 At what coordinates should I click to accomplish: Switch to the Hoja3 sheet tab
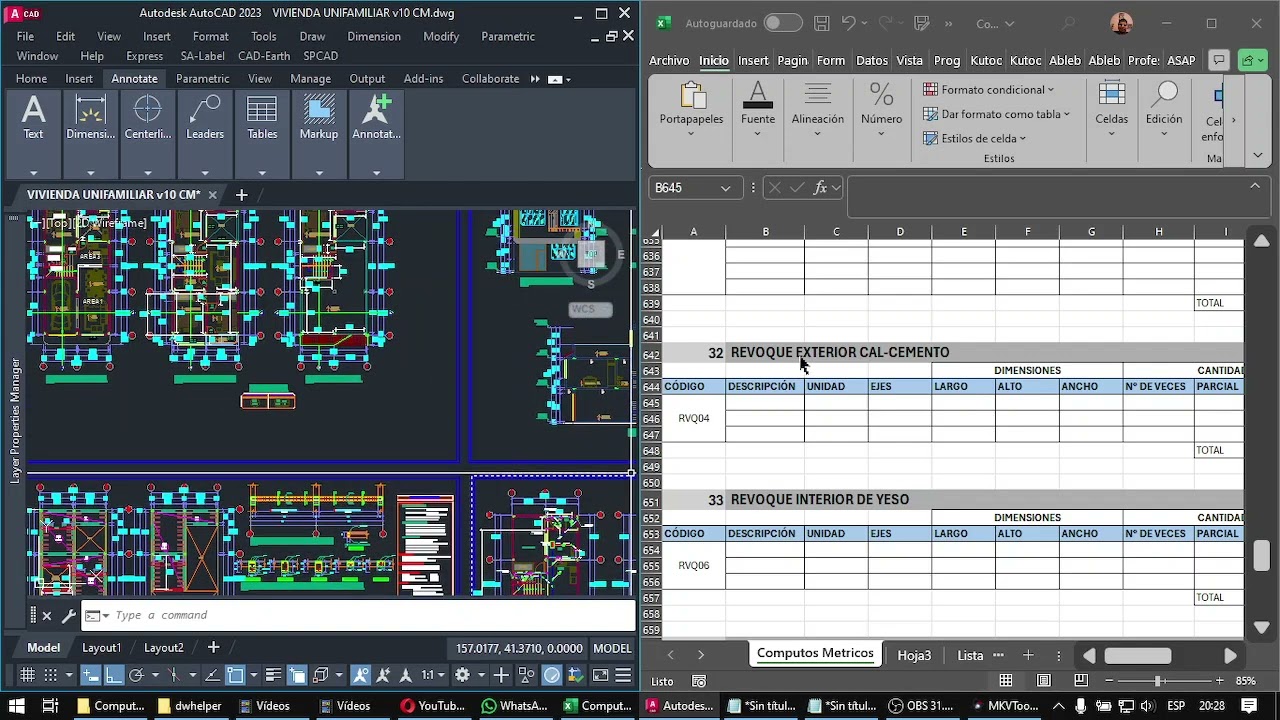coord(914,655)
